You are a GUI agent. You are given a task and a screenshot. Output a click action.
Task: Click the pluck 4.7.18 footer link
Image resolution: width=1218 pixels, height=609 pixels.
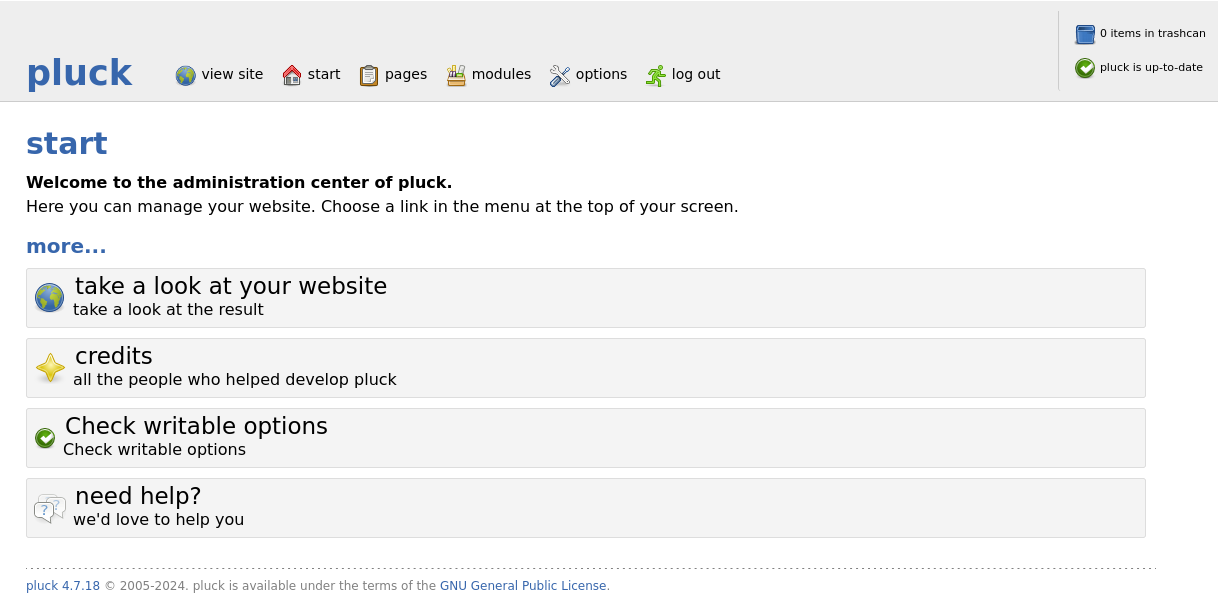click(63, 586)
